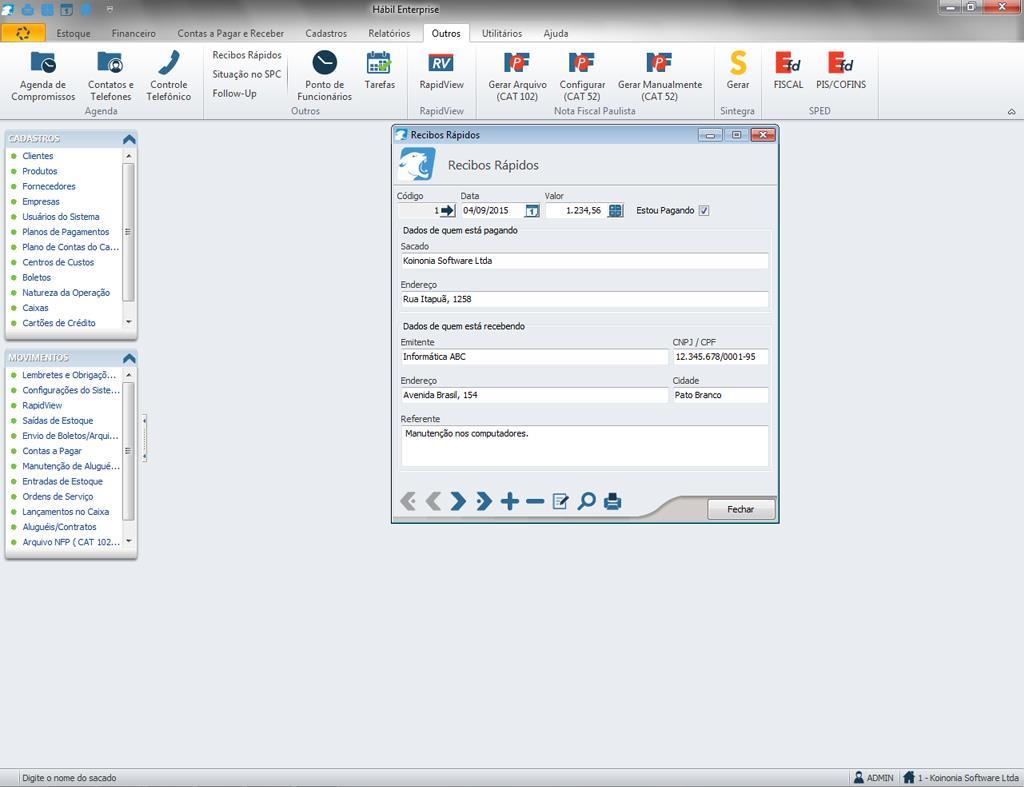
Task: Open Saídas de Estoque in Movimentos
Action: (x=57, y=421)
